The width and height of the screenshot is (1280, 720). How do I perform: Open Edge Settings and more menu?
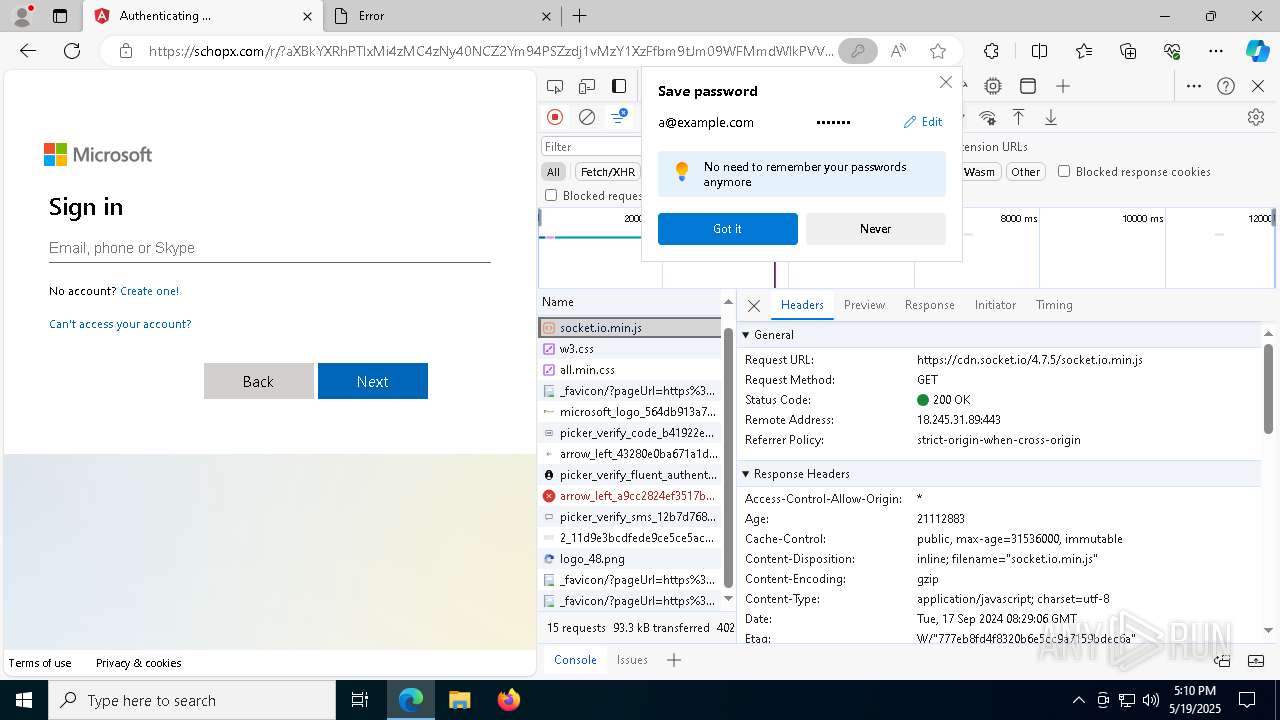pyautogui.click(x=1216, y=51)
